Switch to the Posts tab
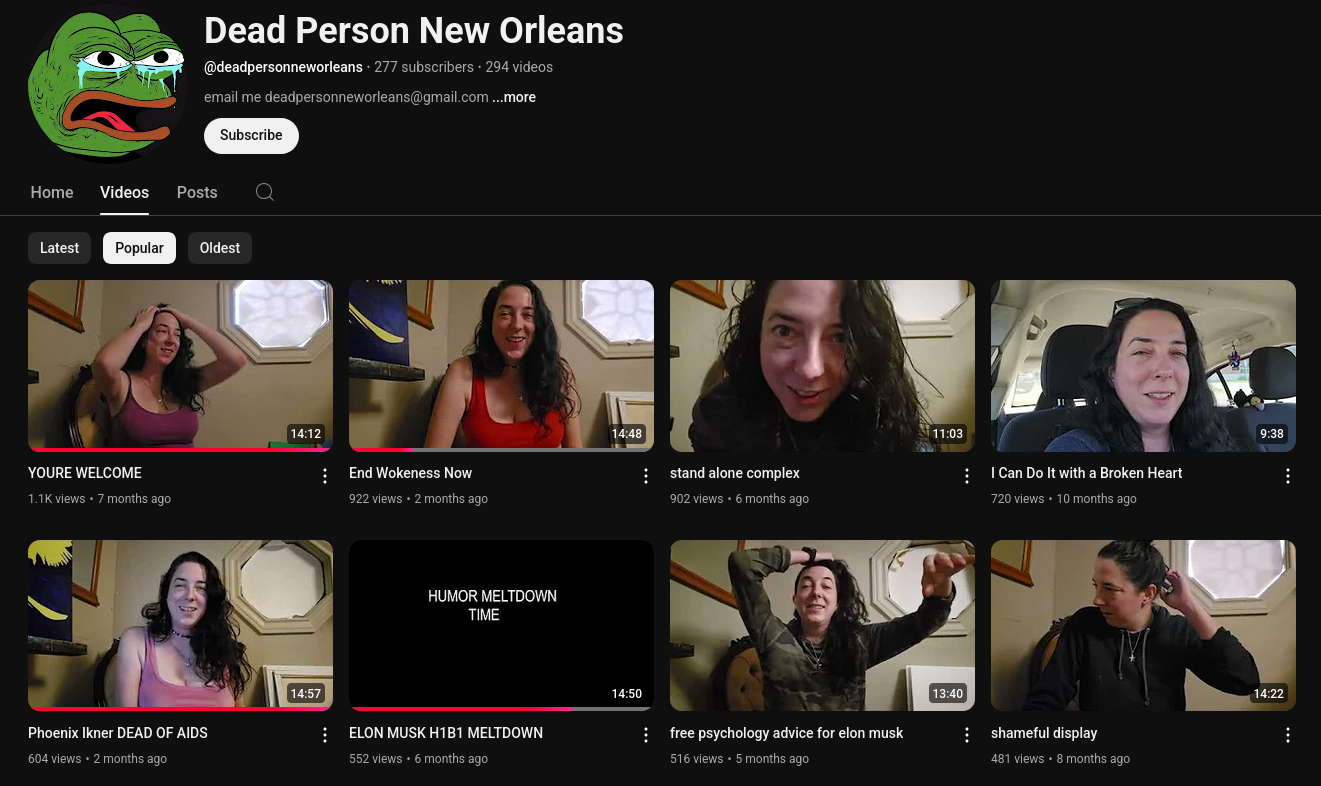1321x786 pixels. (x=197, y=192)
